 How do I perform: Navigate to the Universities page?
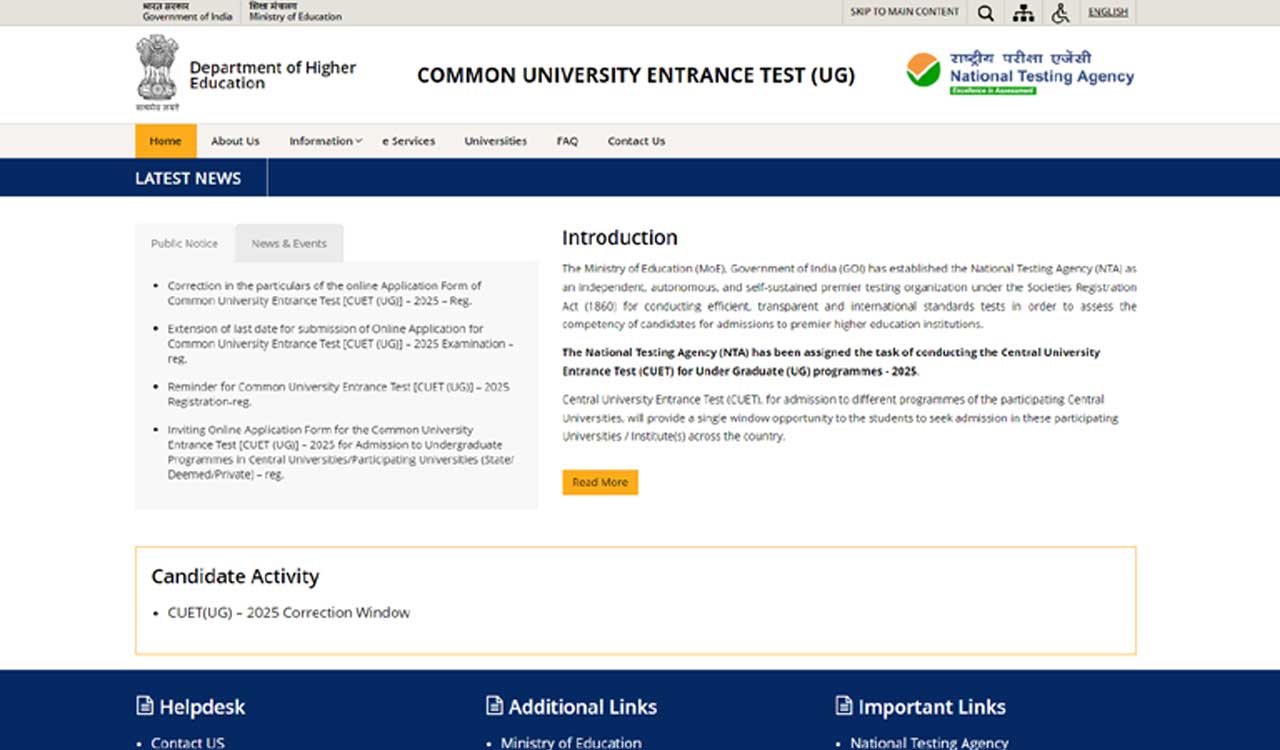point(495,141)
